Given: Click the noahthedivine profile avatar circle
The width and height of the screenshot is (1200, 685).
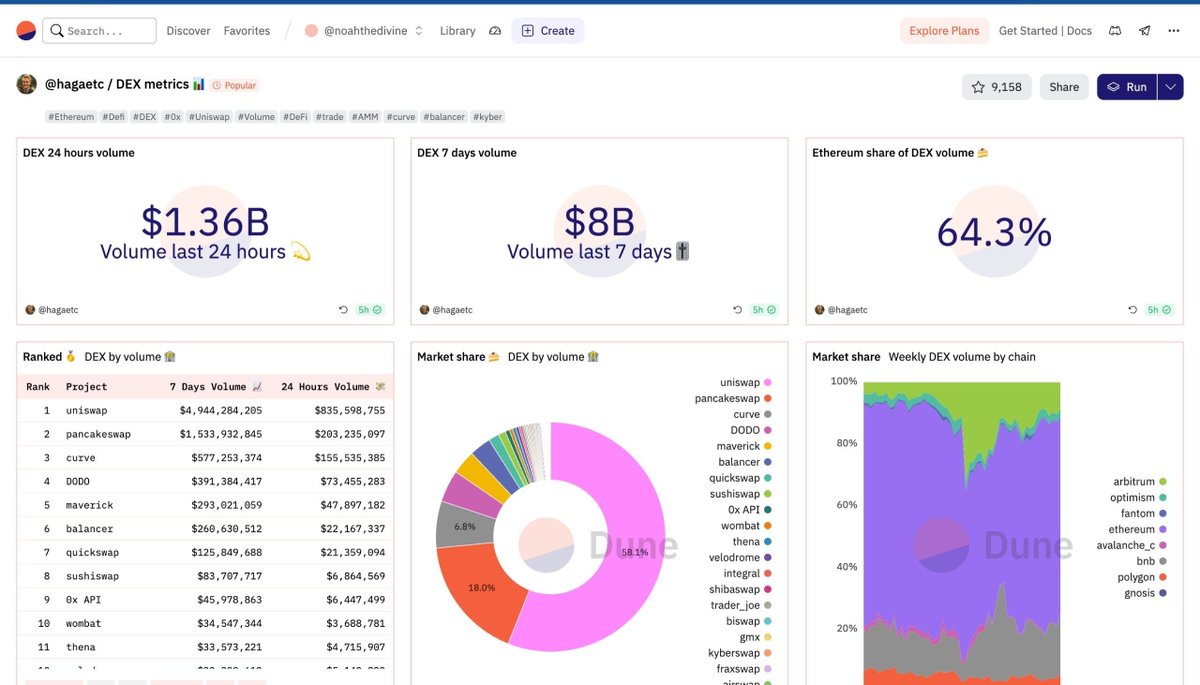Looking at the screenshot, I should (311, 31).
